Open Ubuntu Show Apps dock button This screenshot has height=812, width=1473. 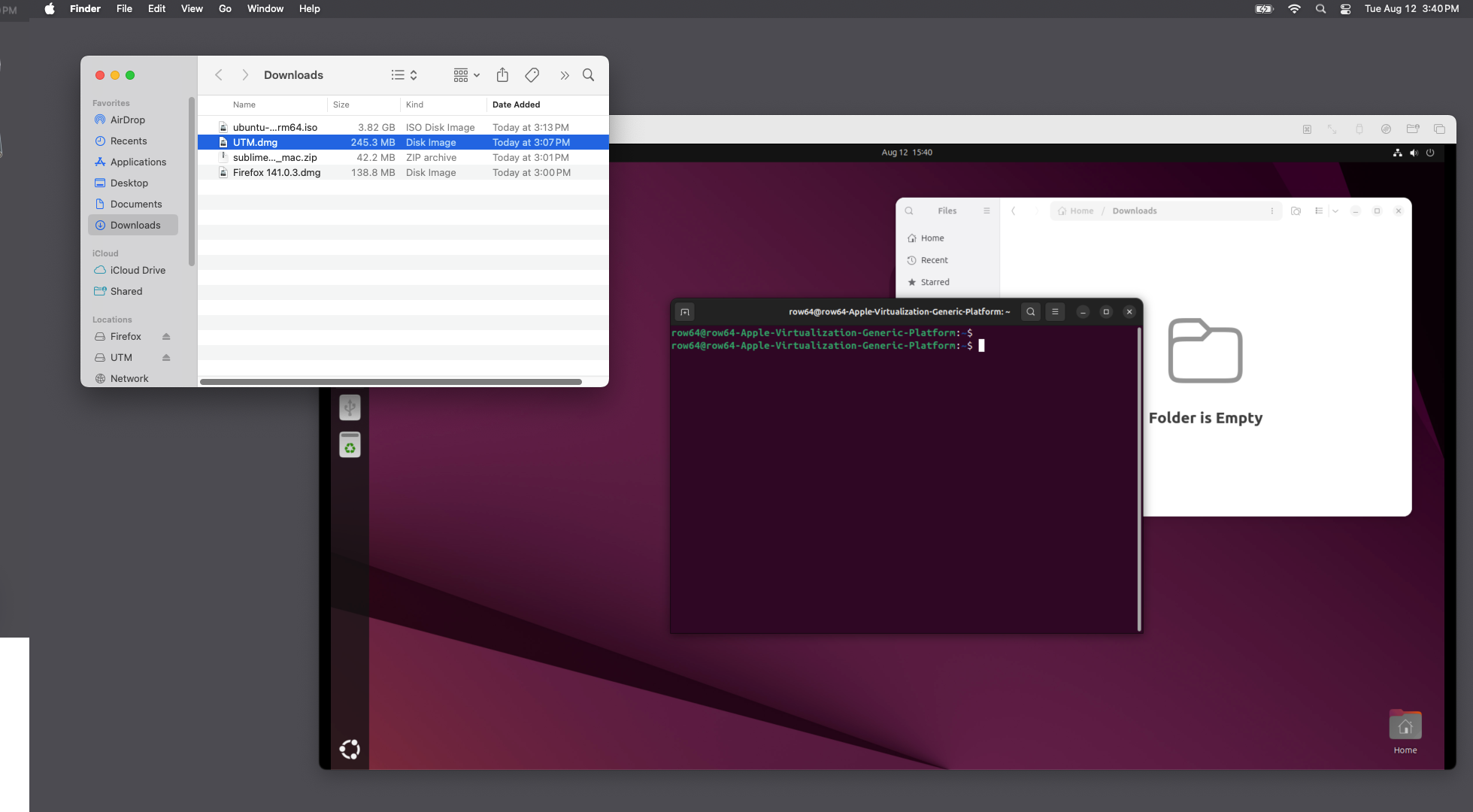coord(350,750)
